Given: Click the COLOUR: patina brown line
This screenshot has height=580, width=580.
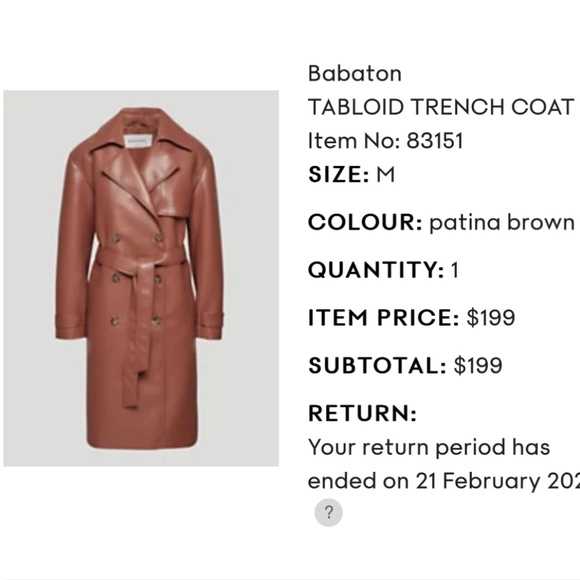Looking at the screenshot, I should pyautogui.click(x=441, y=222).
